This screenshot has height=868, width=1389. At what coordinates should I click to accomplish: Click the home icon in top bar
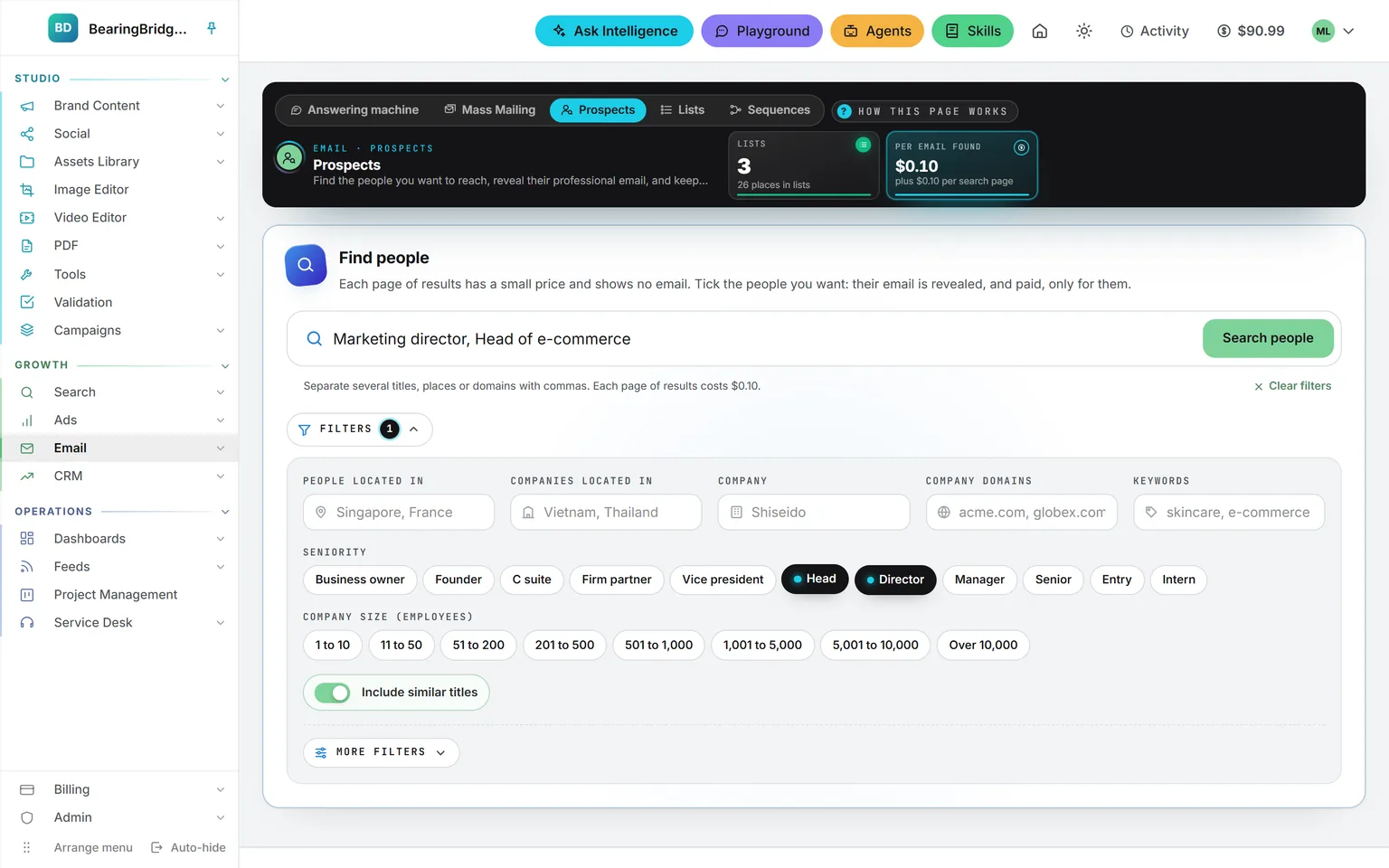[x=1040, y=31]
